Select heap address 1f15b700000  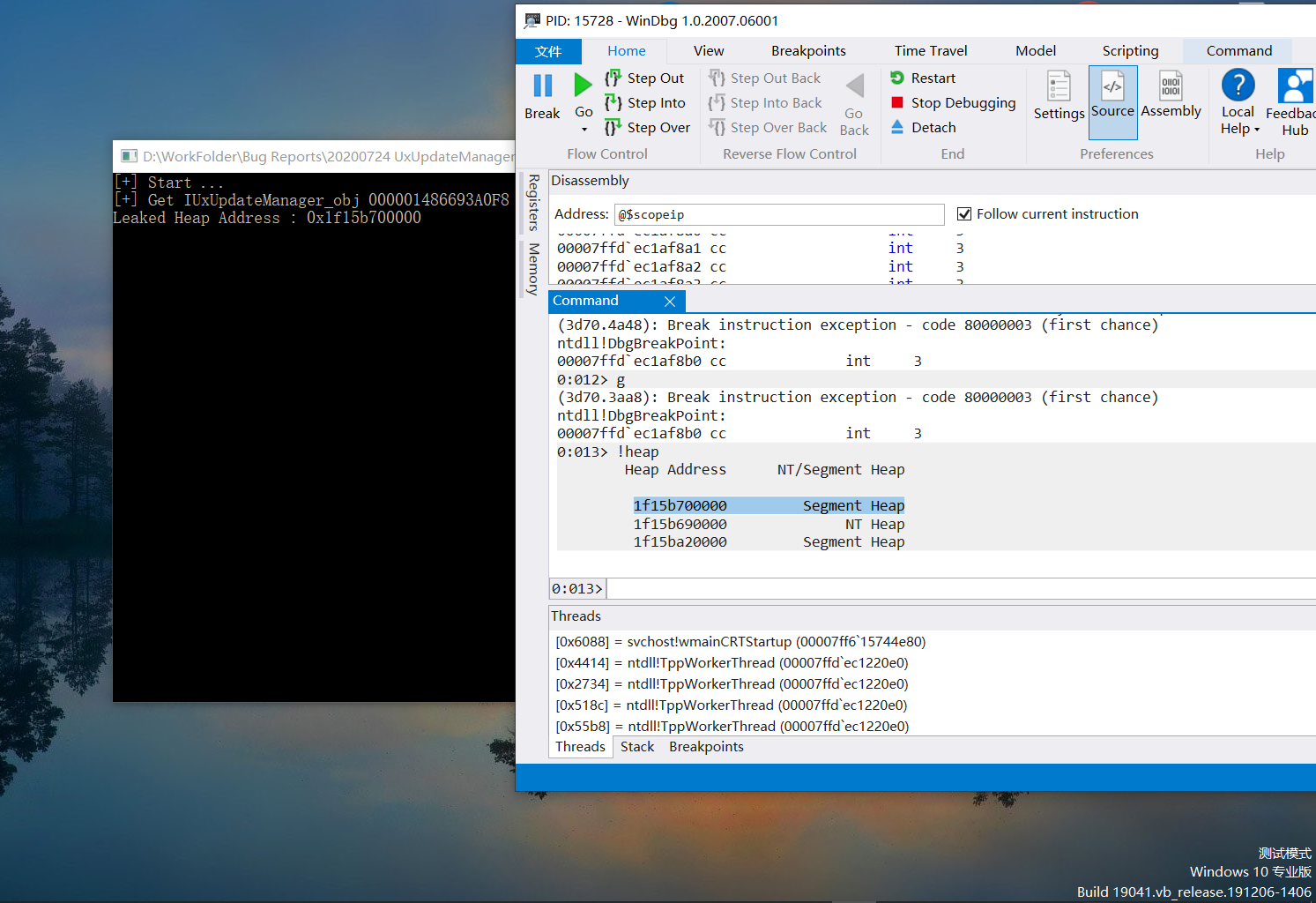click(680, 506)
